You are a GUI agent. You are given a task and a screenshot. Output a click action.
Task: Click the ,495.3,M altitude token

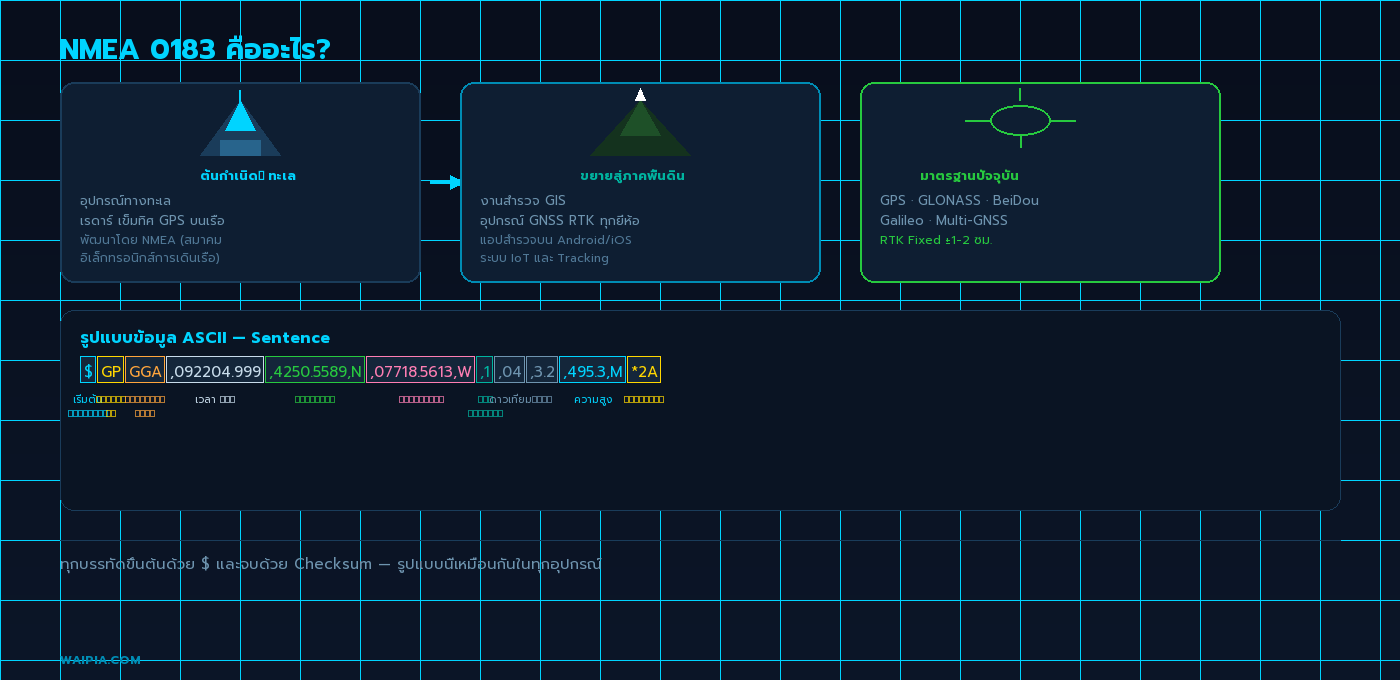592,371
